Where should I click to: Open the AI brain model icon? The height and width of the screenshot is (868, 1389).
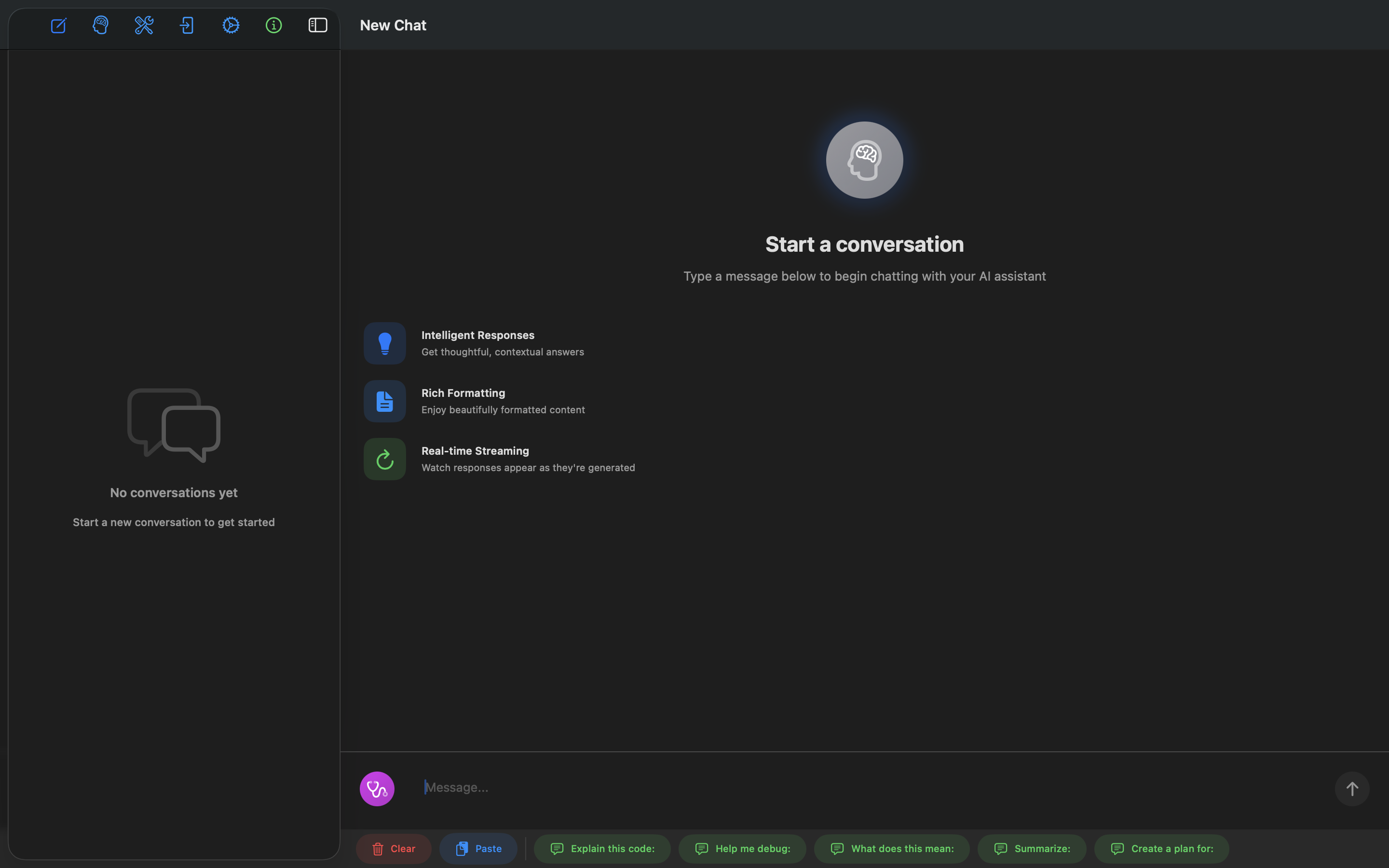[x=101, y=25]
